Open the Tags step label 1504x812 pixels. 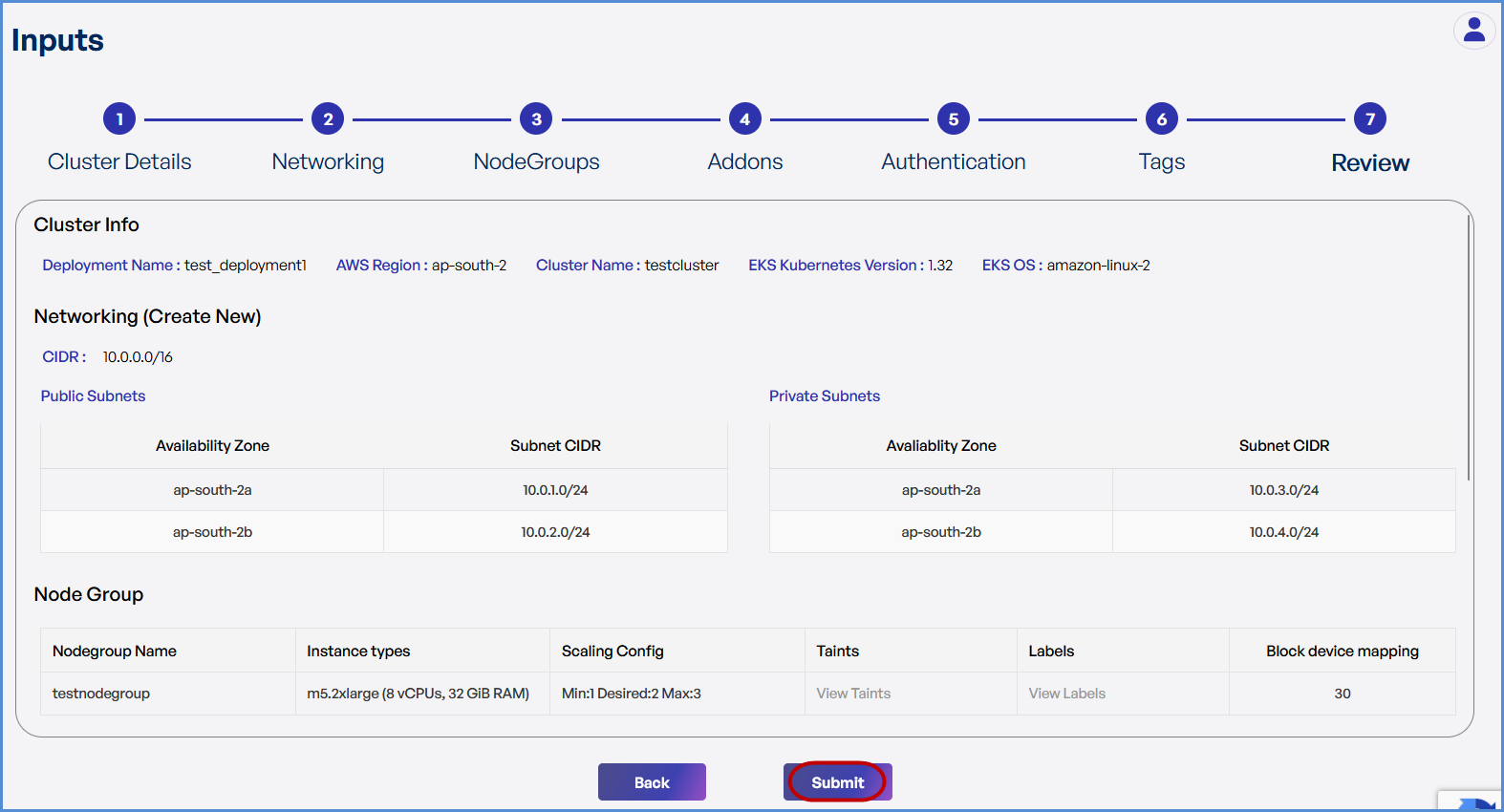pos(1161,162)
